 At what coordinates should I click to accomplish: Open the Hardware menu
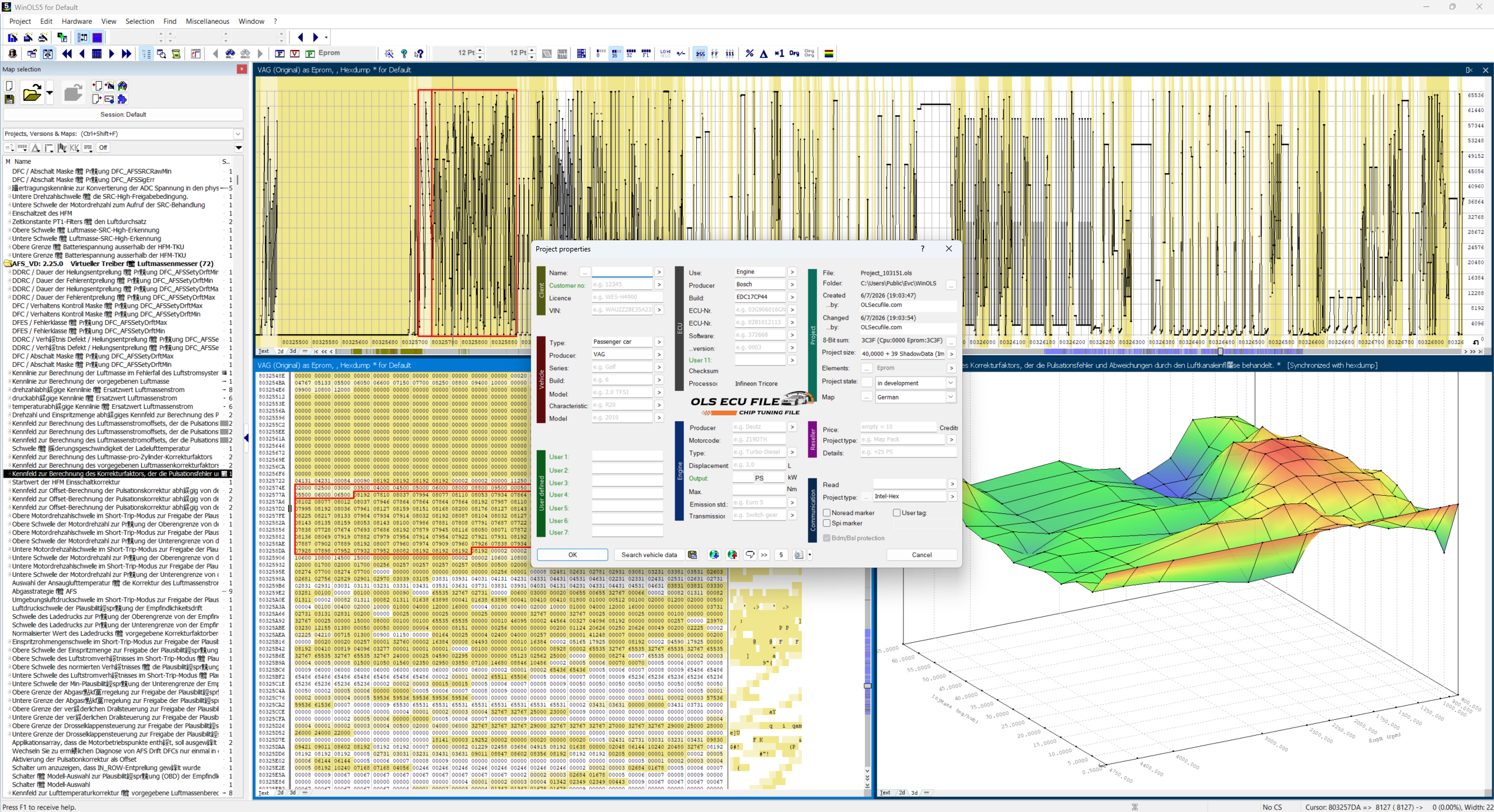click(x=76, y=22)
